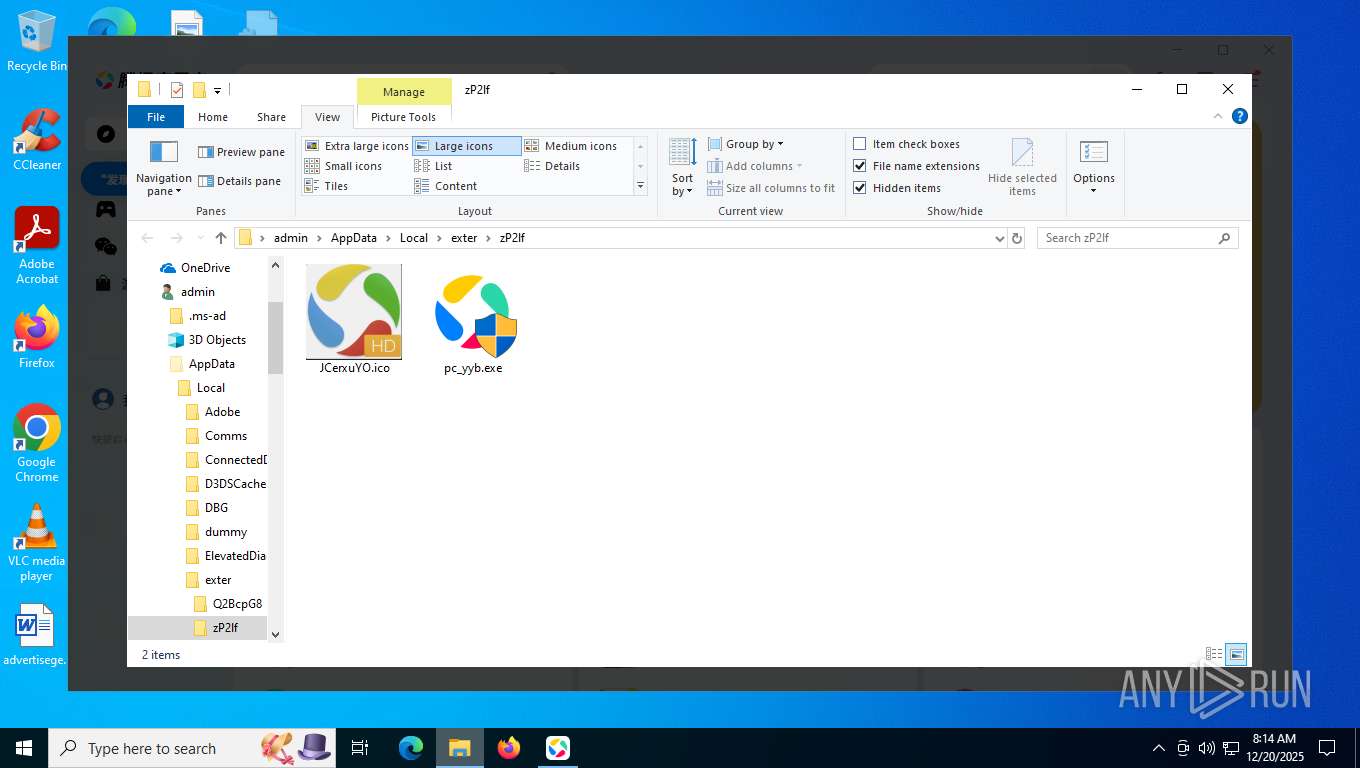Open folder Options
The height and width of the screenshot is (768, 1360).
[1094, 168]
